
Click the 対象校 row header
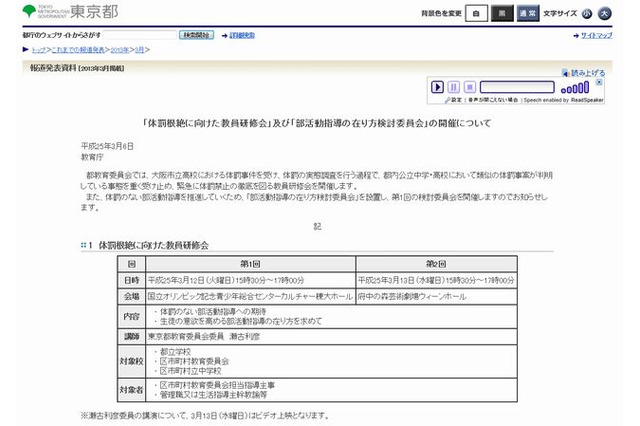[x=131, y=362]
